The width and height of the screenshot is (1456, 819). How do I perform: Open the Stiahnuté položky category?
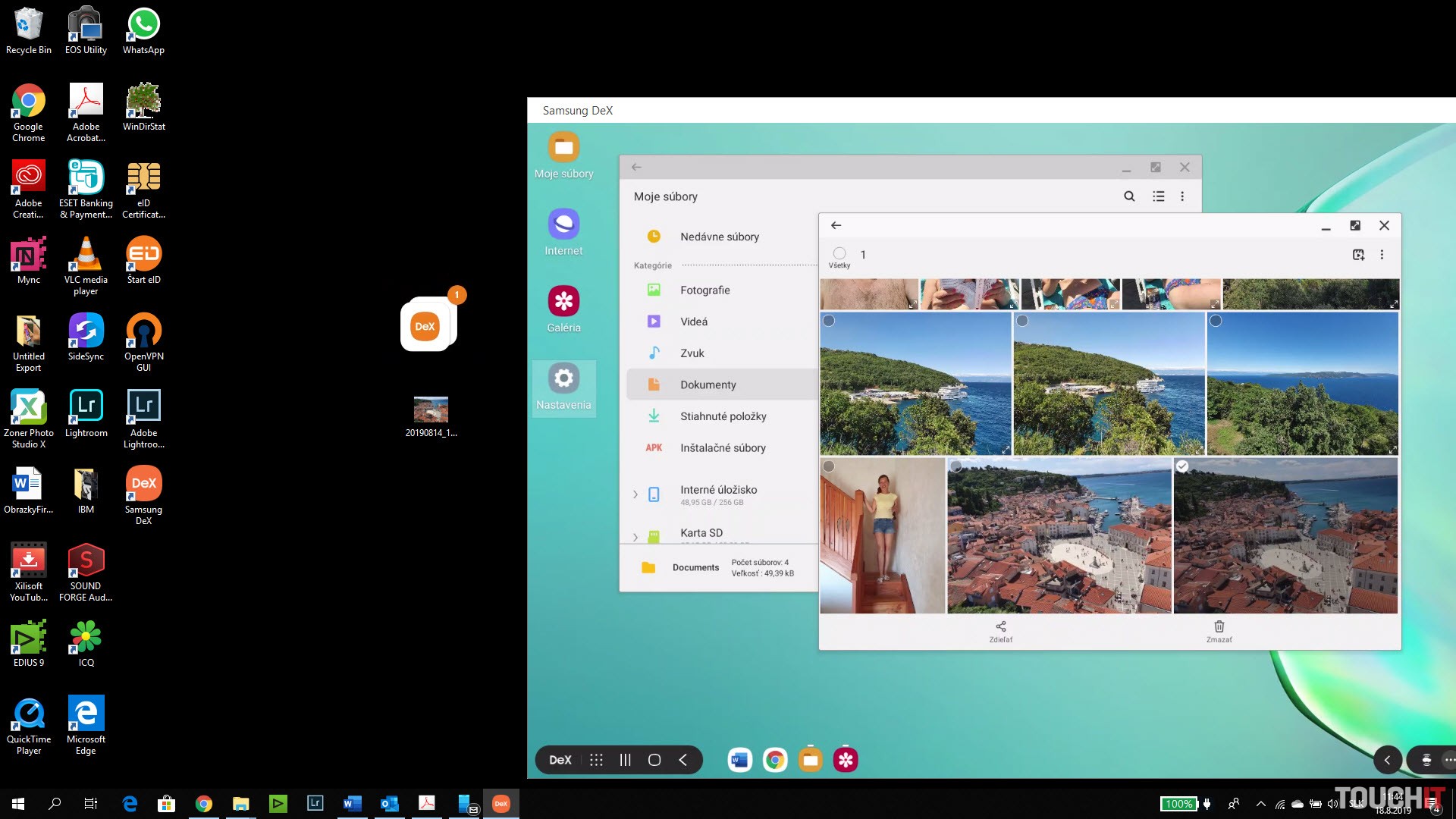(x=723, y=416)
